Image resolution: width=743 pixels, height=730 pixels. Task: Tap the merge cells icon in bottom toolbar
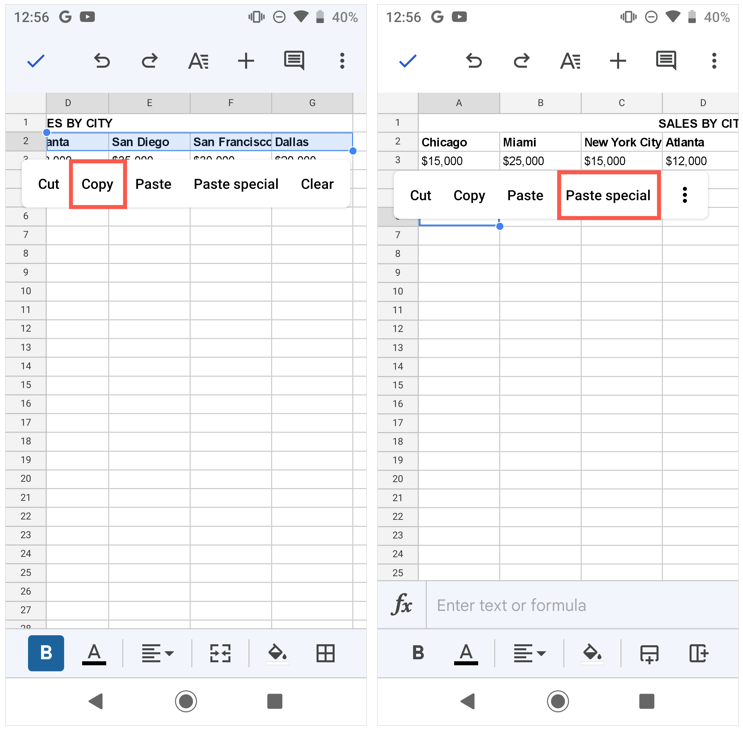tap(220, 653)
